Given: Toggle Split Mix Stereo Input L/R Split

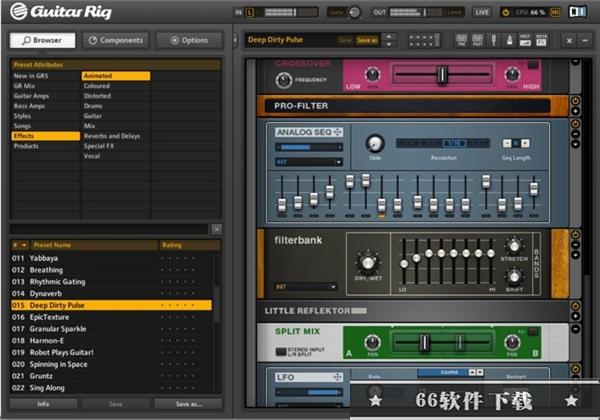Looking at the screenshot, I should [x=281, y=351].
